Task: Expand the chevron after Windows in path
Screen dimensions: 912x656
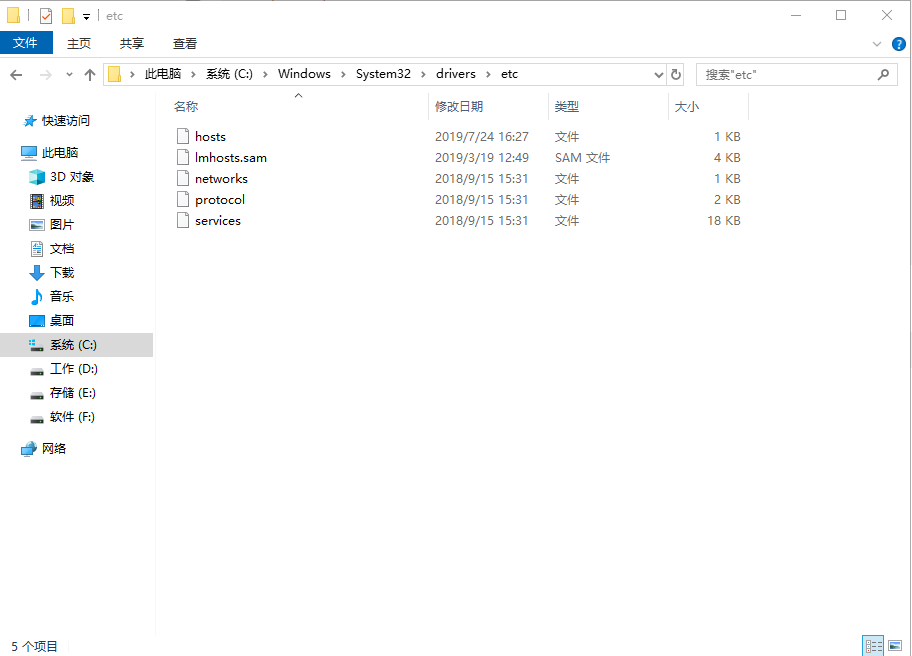Action: [343, 74]
